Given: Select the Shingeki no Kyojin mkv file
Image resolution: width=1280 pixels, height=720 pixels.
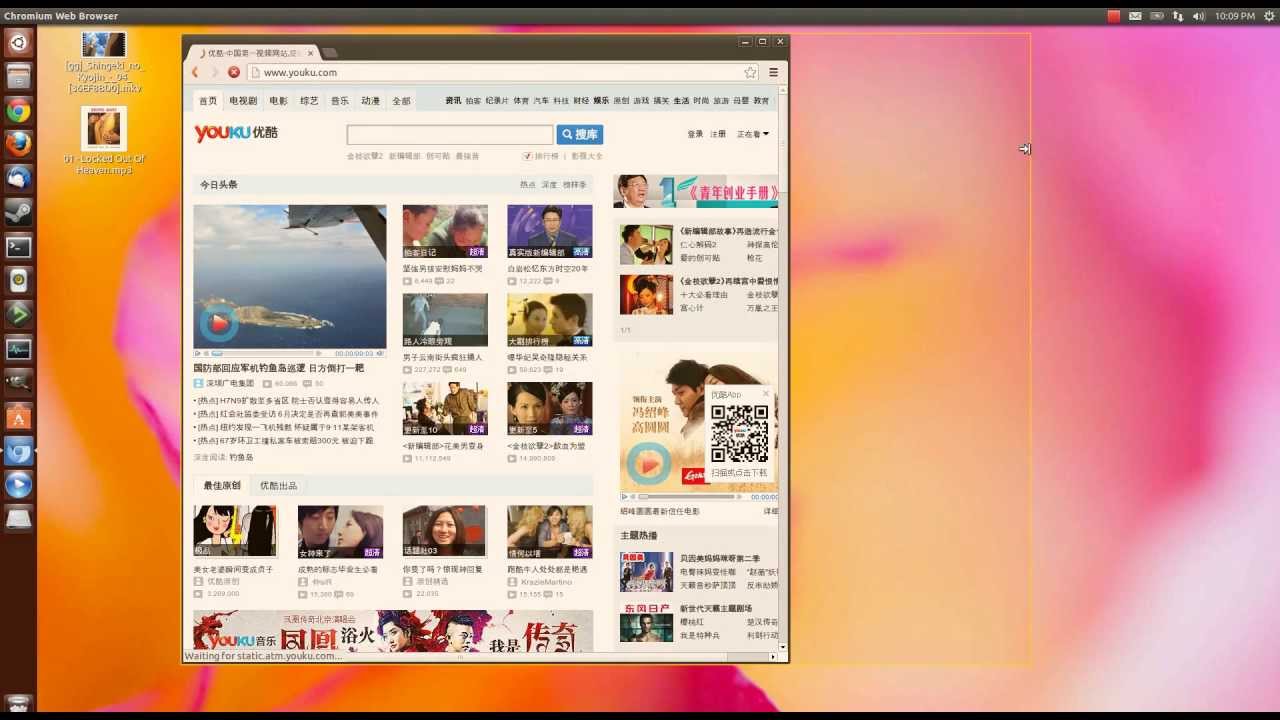Looking at the screenshot, I should [x=104, y=62].
